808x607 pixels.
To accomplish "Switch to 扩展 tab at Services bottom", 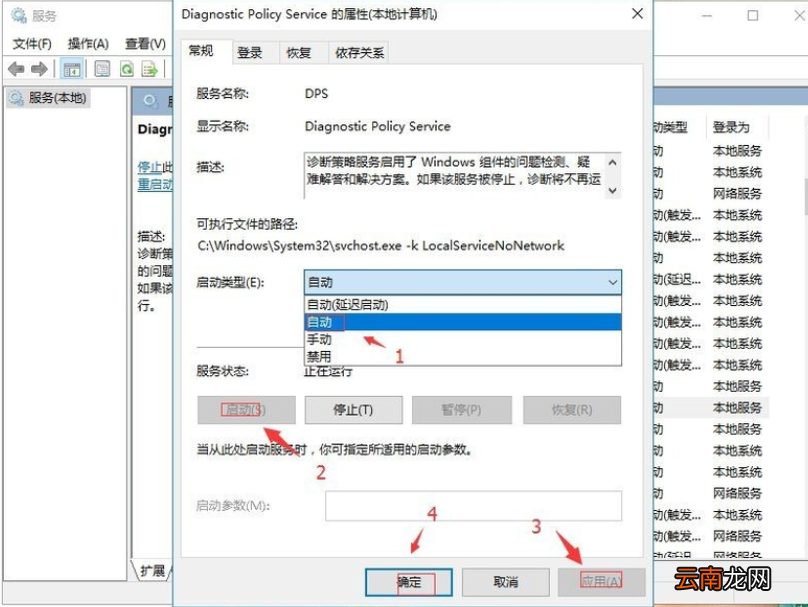I will coord(152,570).
